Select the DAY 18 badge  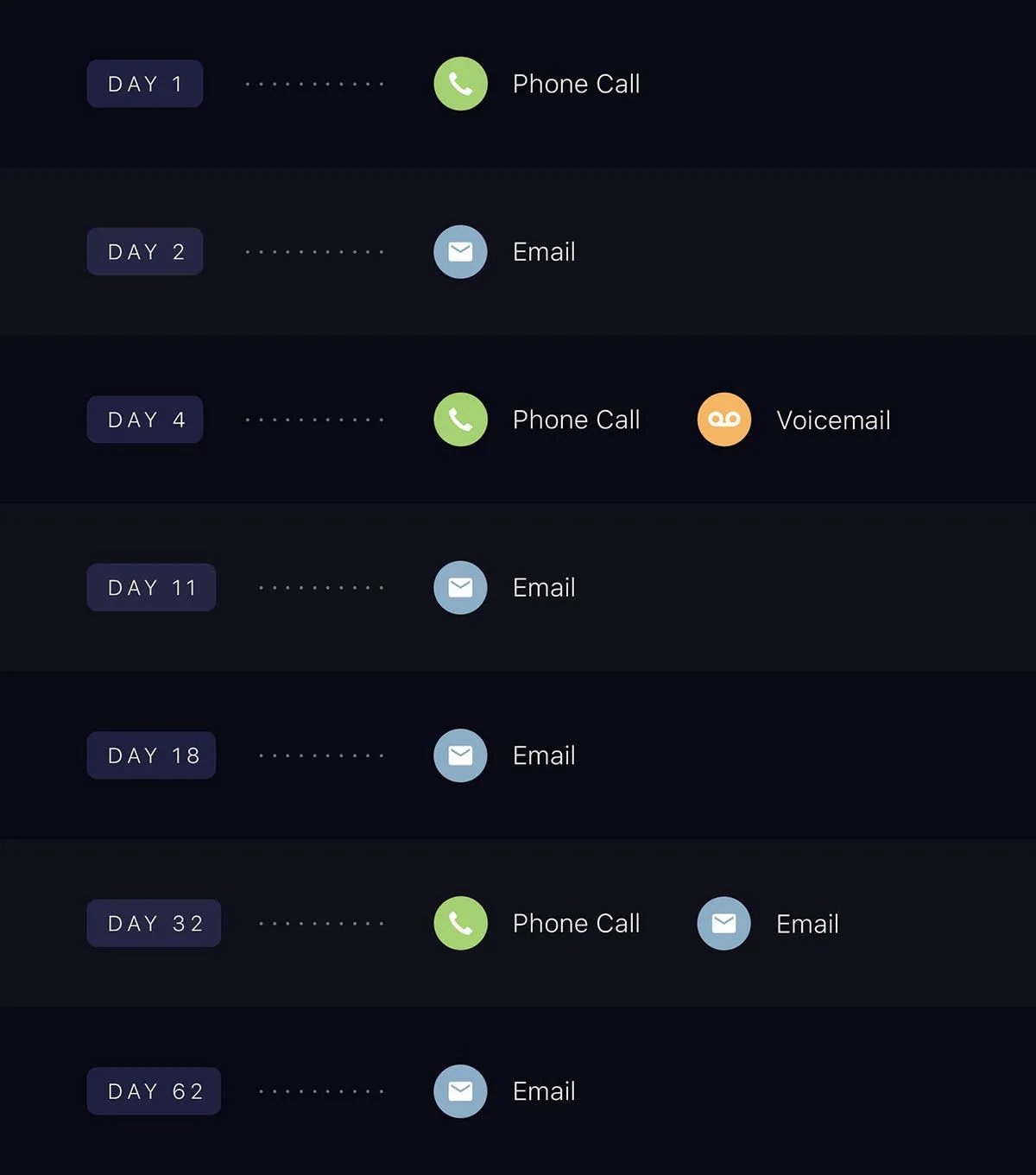point(151,755)
